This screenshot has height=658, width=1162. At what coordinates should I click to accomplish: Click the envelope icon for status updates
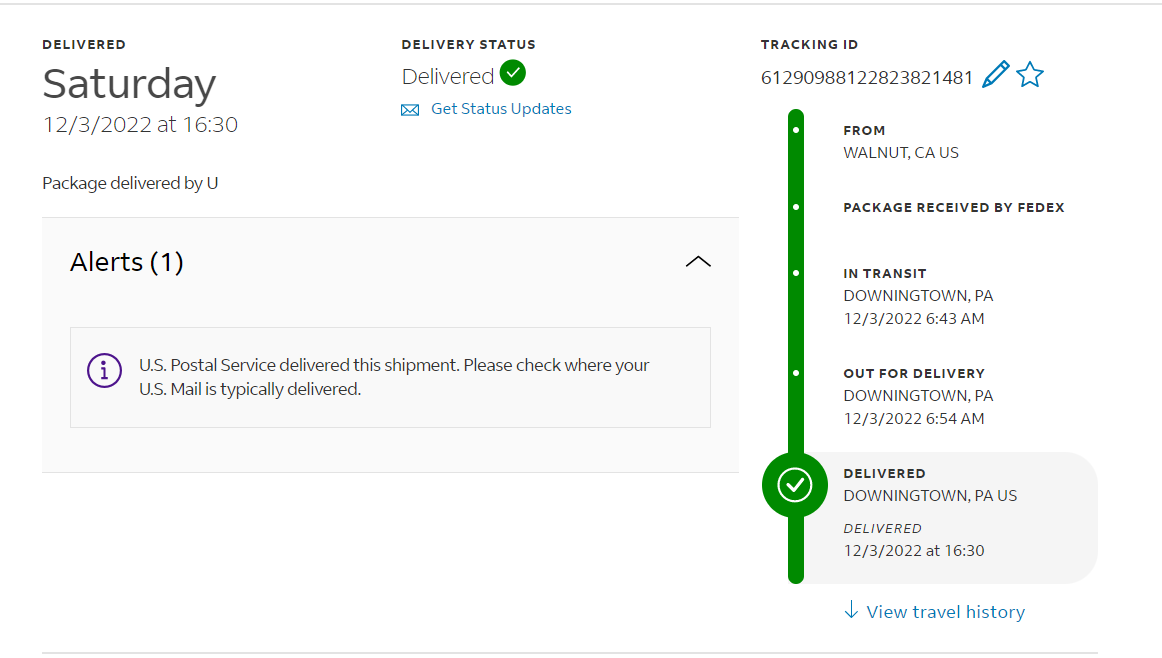(x=410, y=110)
